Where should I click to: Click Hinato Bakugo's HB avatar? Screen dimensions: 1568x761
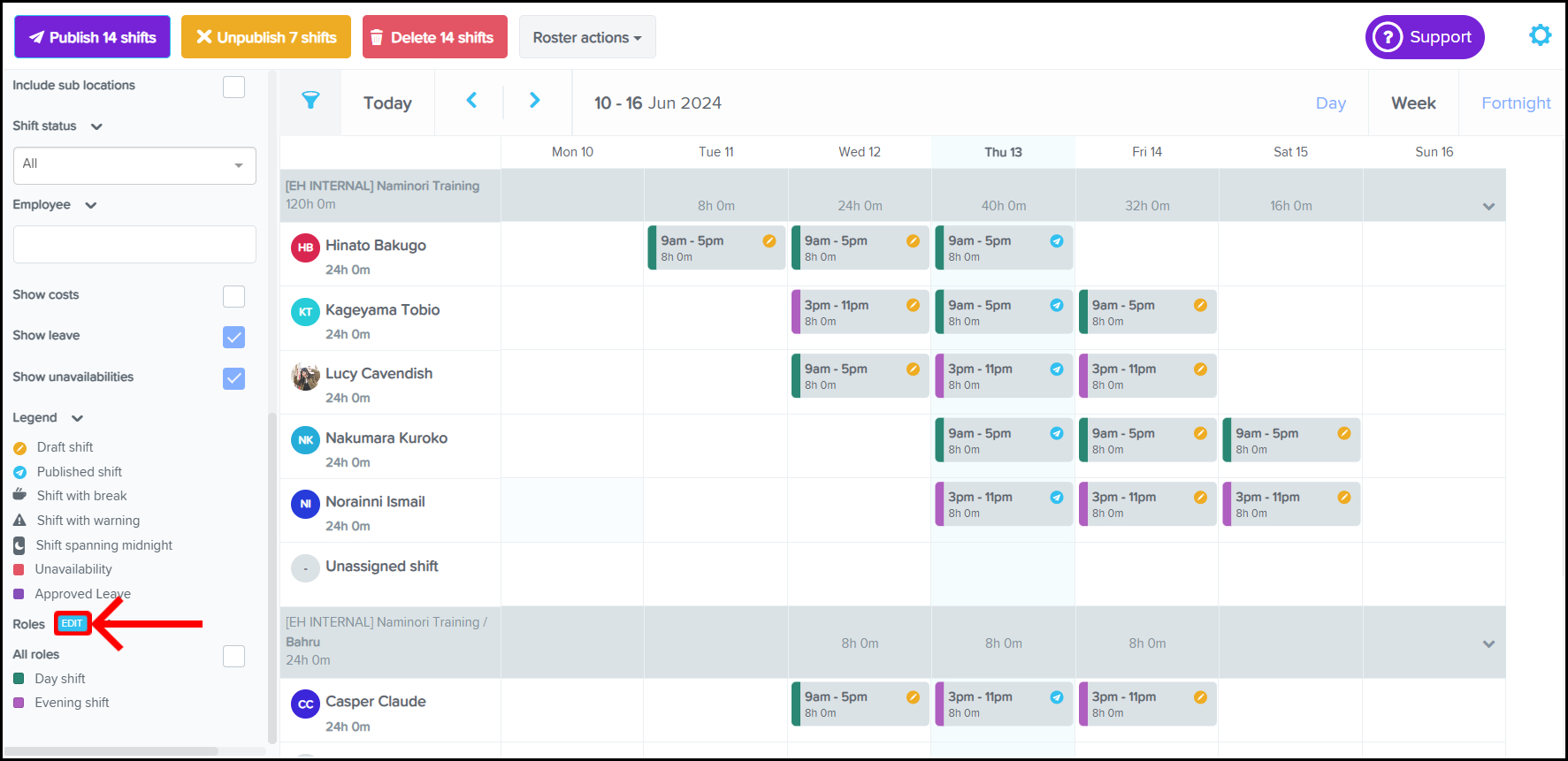(305, 247)
